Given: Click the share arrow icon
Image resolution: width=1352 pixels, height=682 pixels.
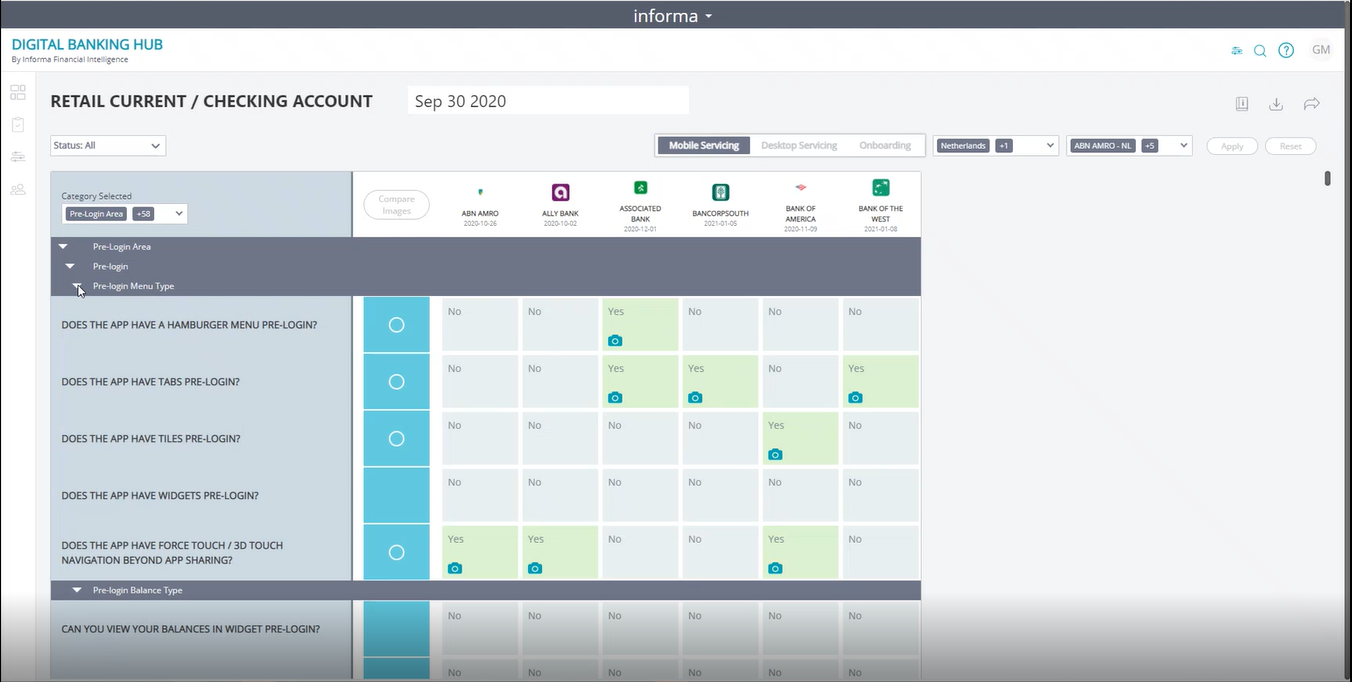Looking at the screenshot, I should point(1312,103).
